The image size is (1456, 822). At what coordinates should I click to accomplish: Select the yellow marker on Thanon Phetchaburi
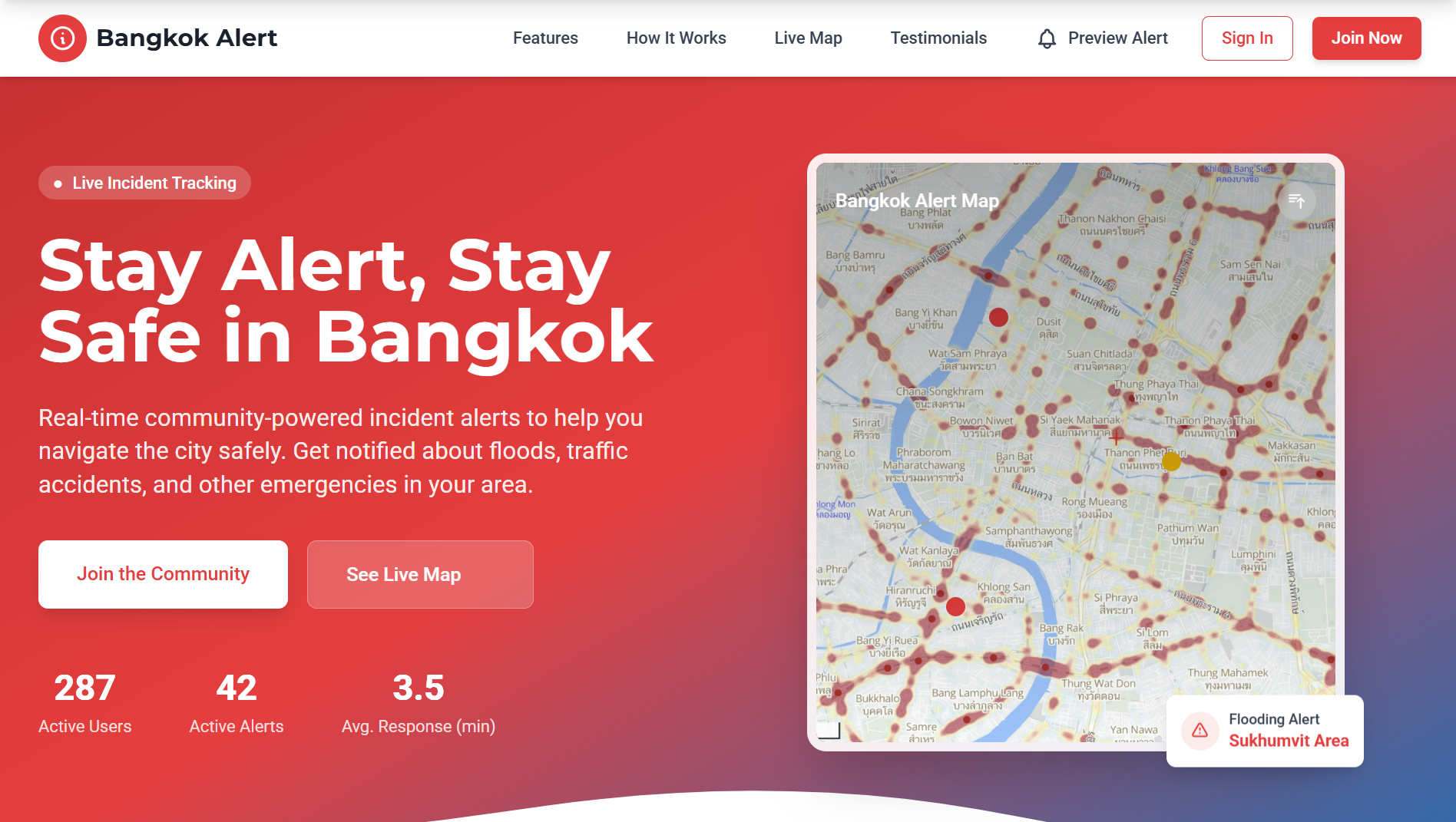click(1171, 461)
